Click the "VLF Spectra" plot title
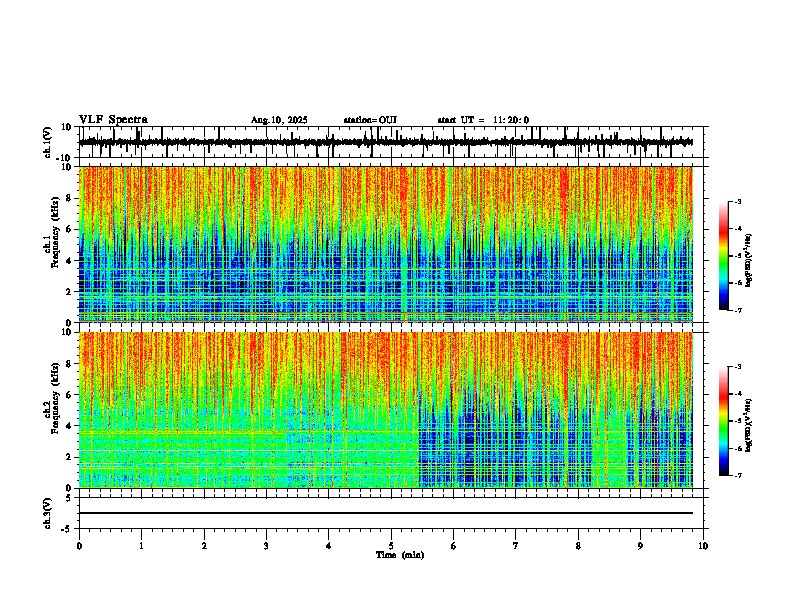 [x=113, y=120]
